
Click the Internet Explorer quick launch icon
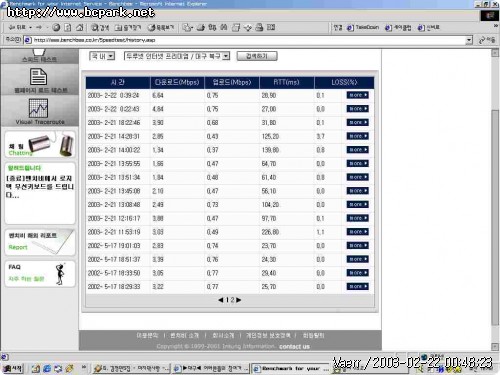[47, 368]
